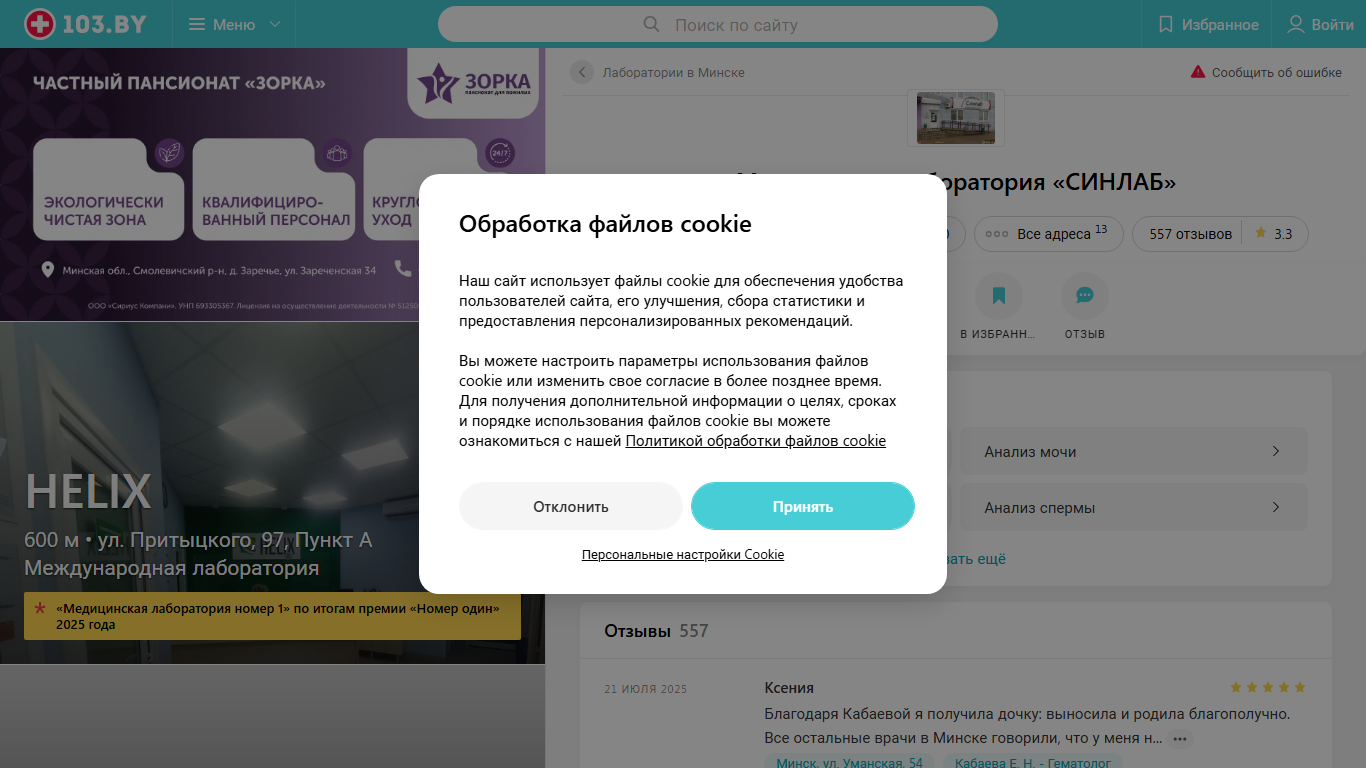
Task: Open the СИНЛАБ lab photo thumbnail
Action: (956, 118)
